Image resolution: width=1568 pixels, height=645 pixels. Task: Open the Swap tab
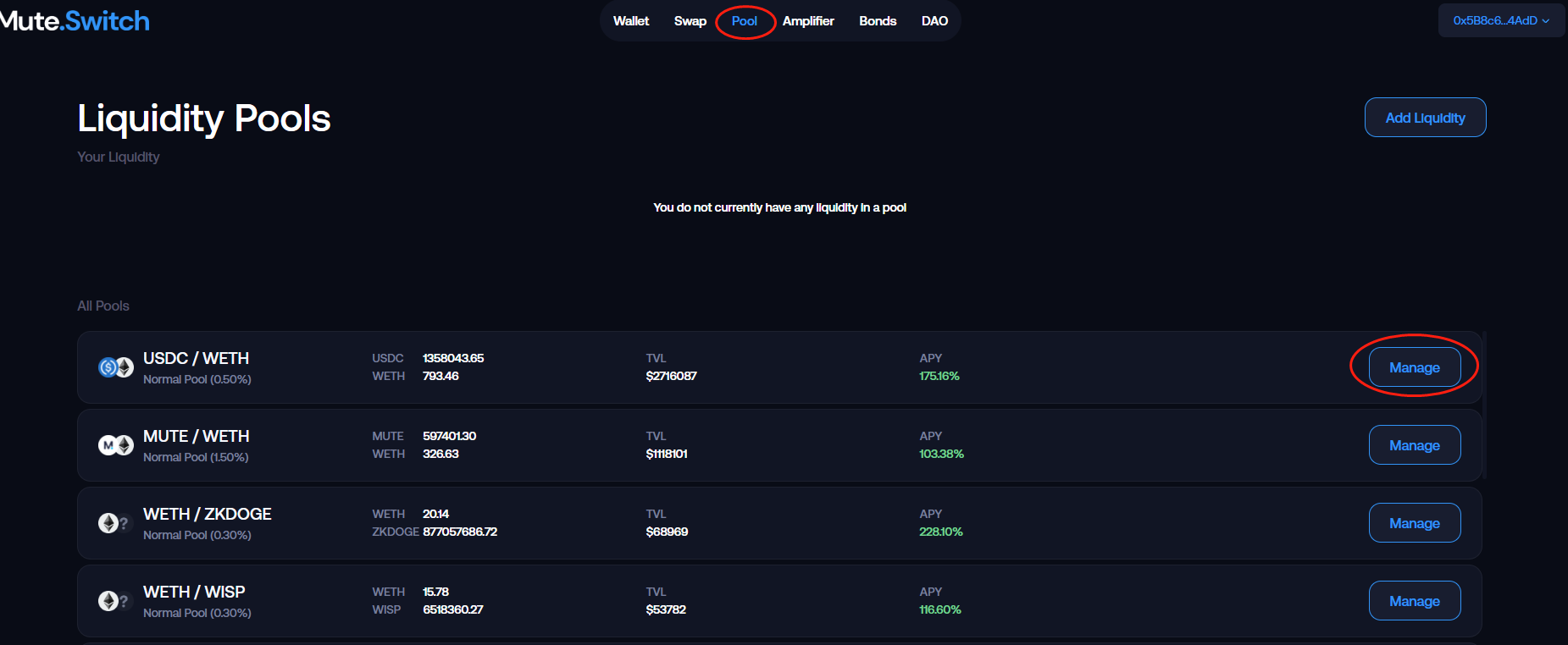click(690, 21)
